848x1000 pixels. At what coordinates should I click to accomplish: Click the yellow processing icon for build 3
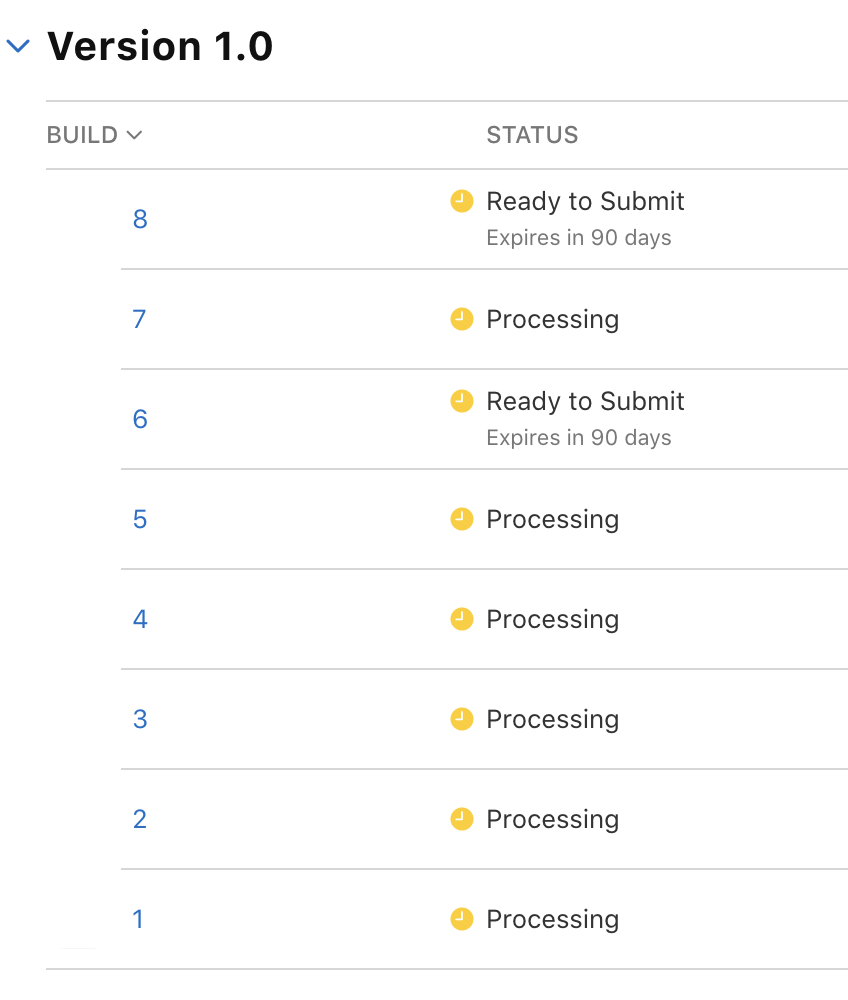pyautogui.click(x=461, y=719)
